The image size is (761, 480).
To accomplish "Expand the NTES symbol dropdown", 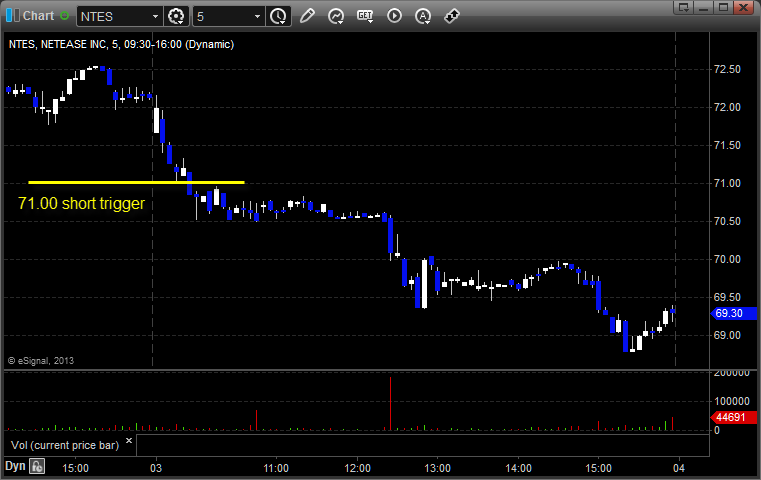I will click(x=155, y=16).
